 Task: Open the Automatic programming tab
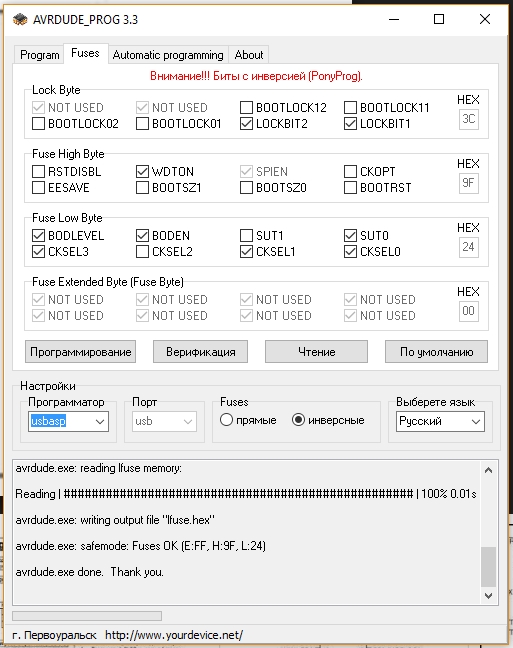(168, 55)
